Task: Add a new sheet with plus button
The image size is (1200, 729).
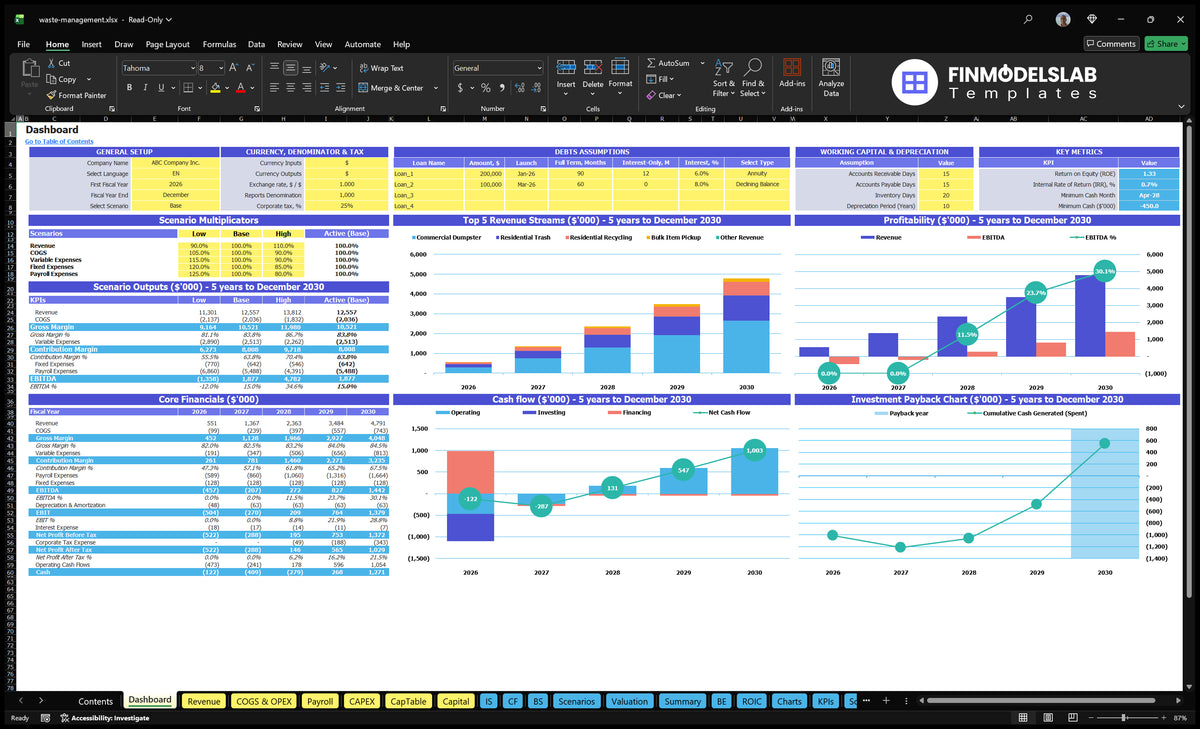Action: [885, 701]
